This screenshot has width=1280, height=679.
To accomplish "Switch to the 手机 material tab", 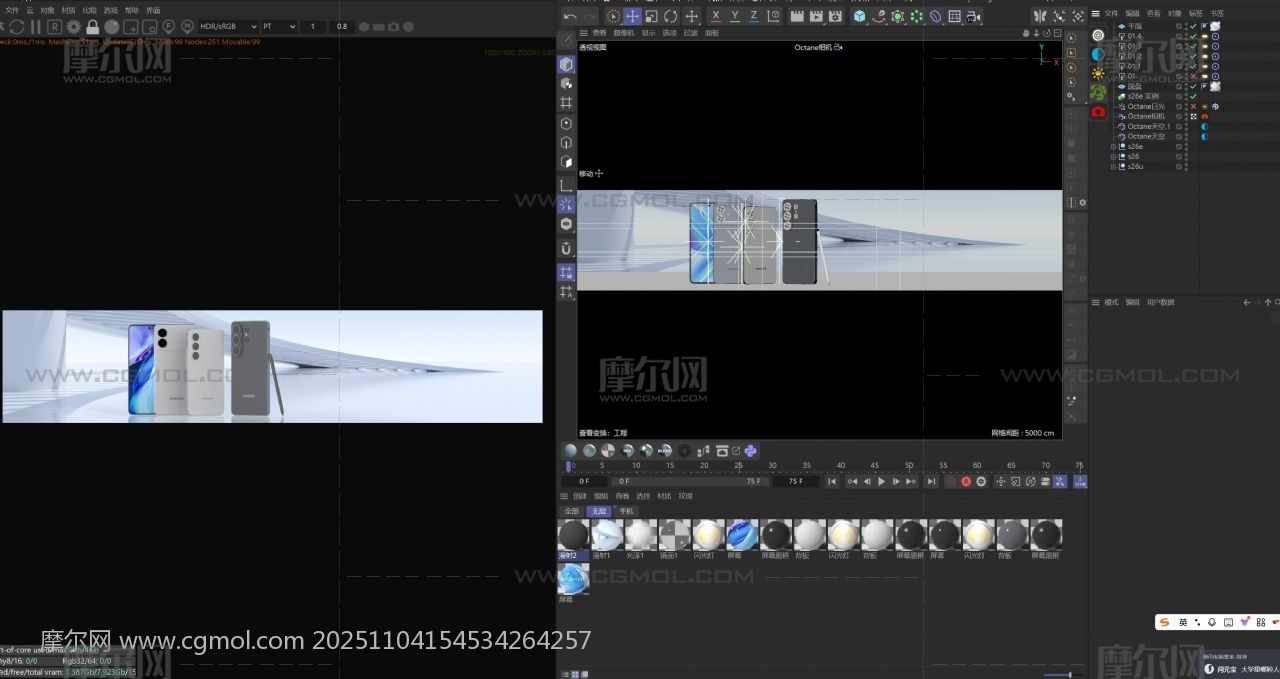I will [625, 511].
